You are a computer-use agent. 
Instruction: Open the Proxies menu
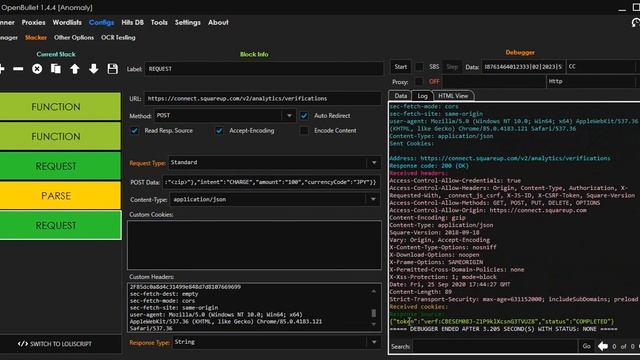click(33, 22)
